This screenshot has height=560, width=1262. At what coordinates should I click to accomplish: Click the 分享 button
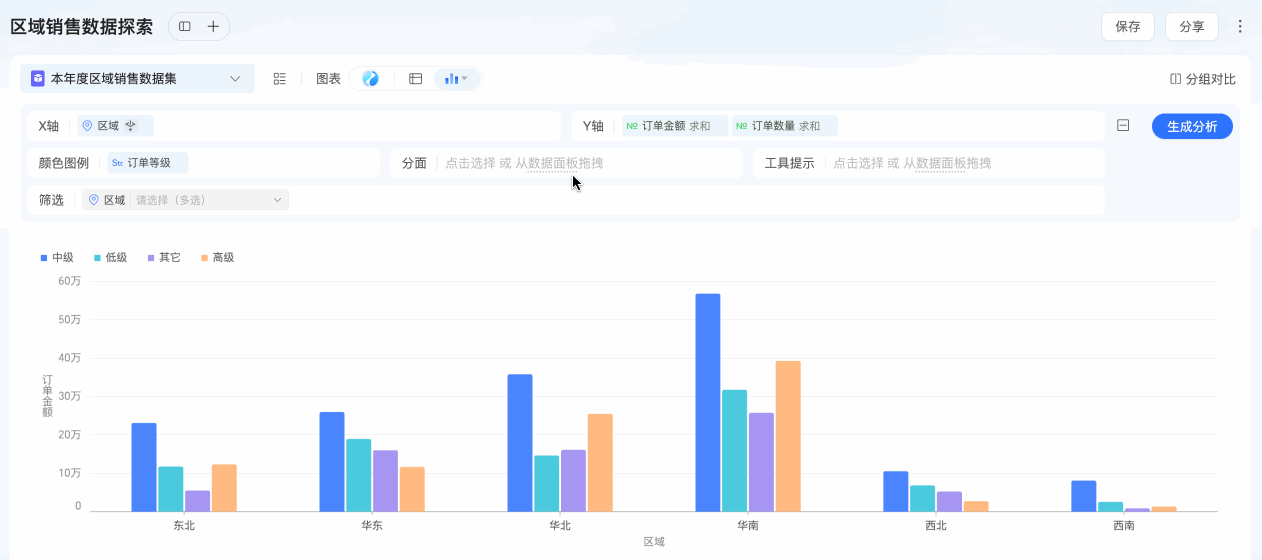[x=1192, y=27]
